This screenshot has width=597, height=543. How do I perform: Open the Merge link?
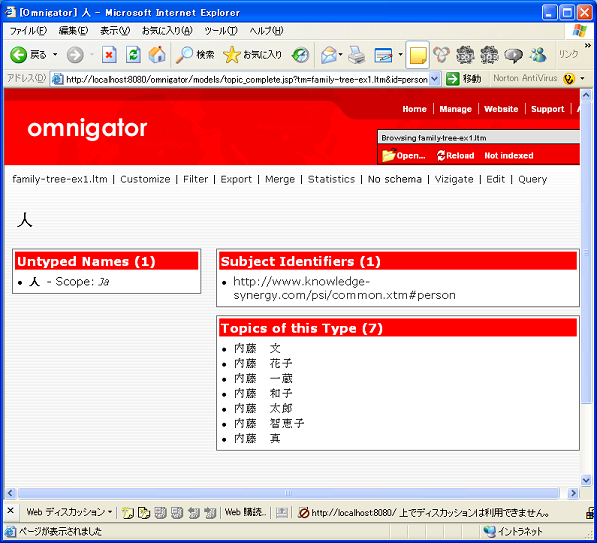point(280,179)
